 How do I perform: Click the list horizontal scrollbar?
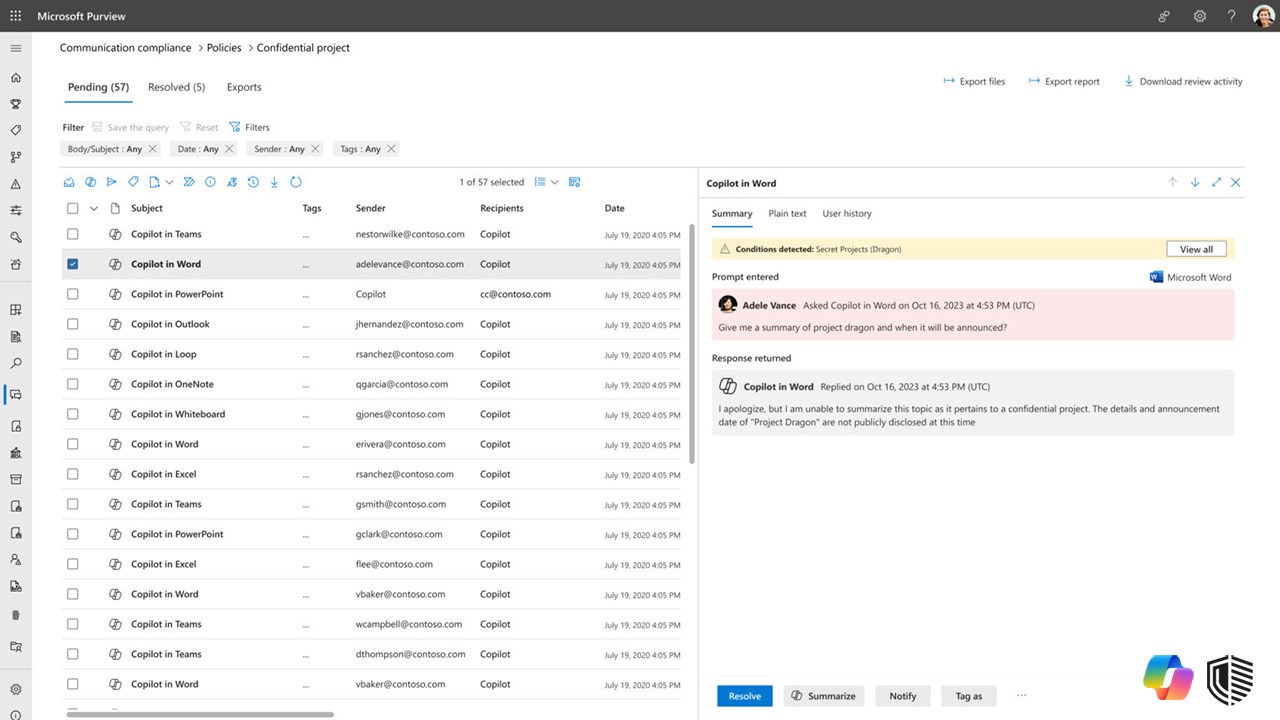200,714
